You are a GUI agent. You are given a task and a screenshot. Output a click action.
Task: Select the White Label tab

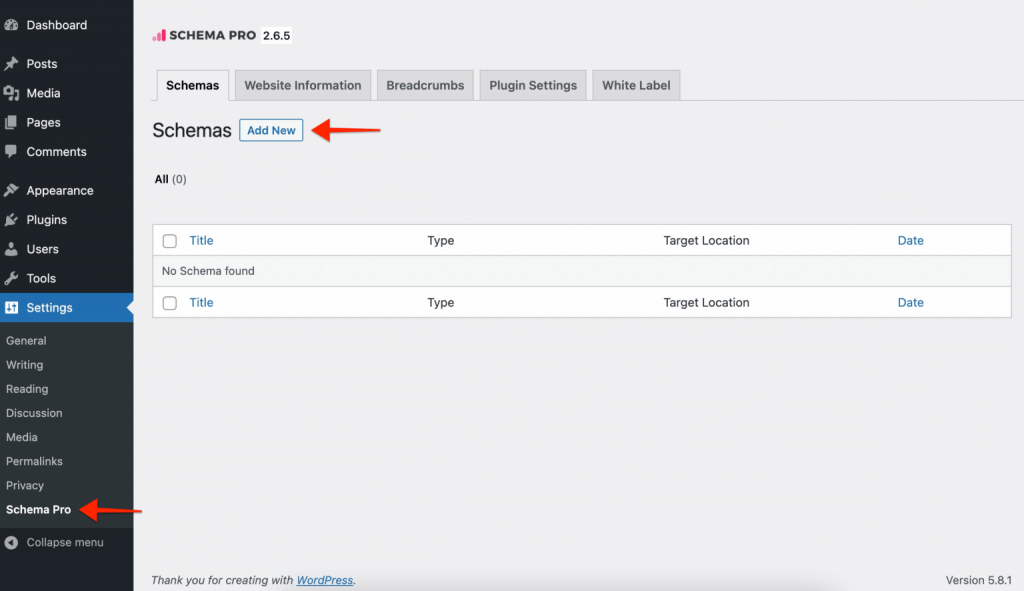(636, 85)
